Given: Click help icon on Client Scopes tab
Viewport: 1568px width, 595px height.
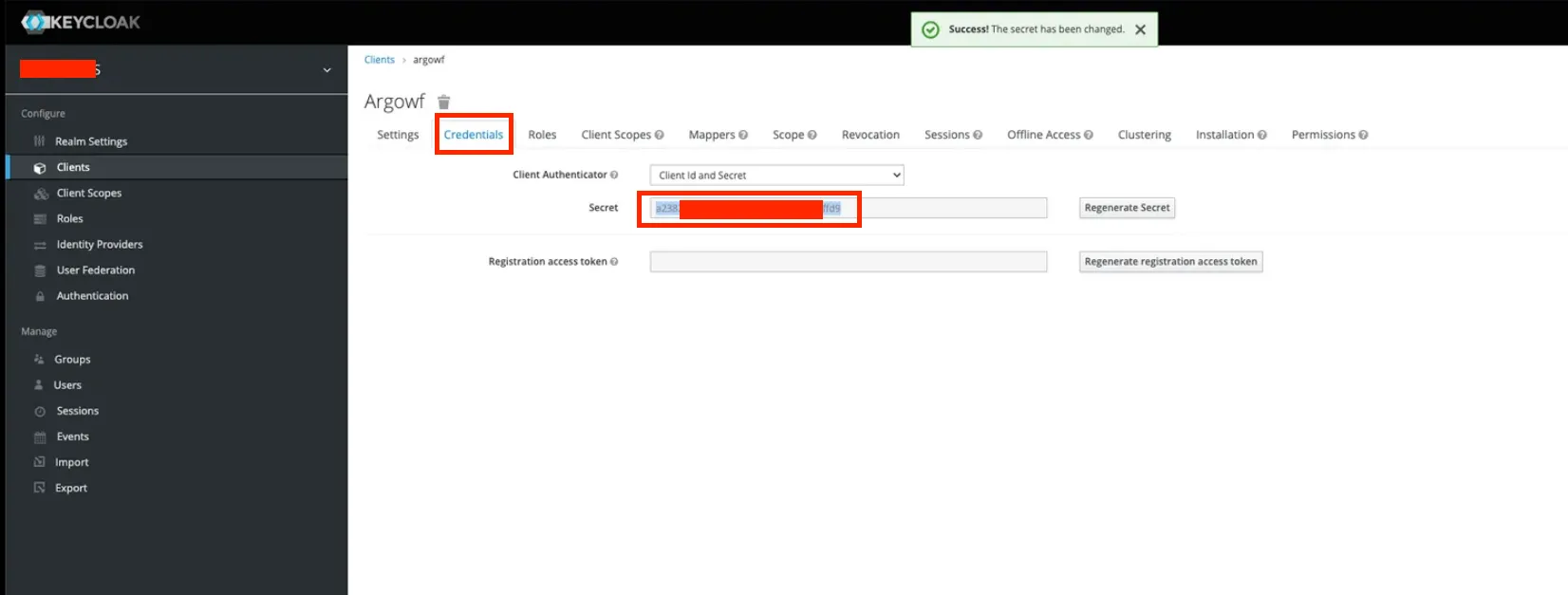Looking at the screenshot, I should click(659, 135).
